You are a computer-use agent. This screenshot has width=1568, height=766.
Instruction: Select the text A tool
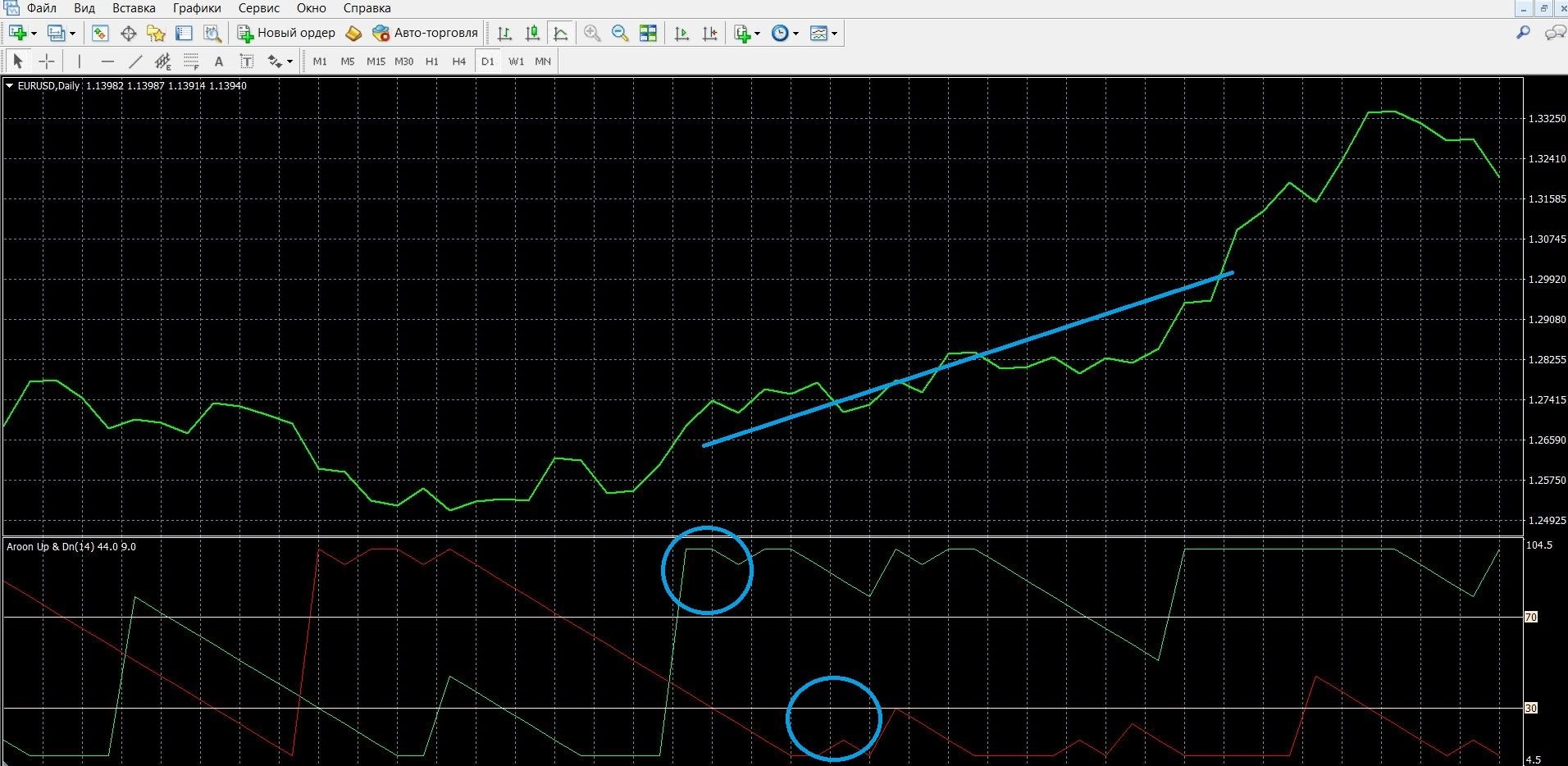pyautogui.click(x=218, y=61)
